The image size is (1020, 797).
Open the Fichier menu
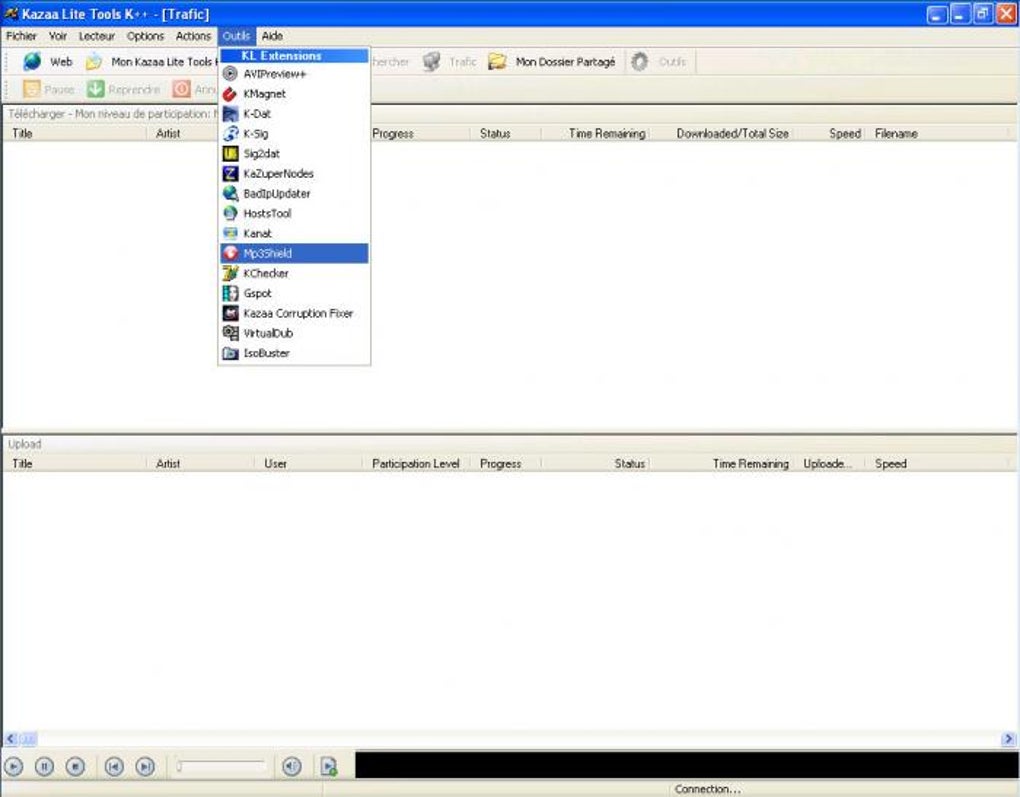coord(21,36)
